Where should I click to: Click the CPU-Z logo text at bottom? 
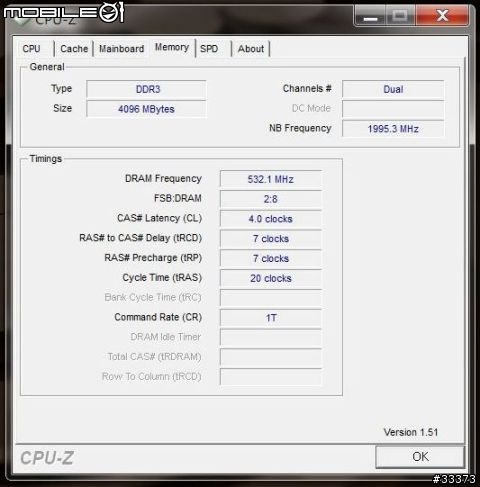coord(47,458)
